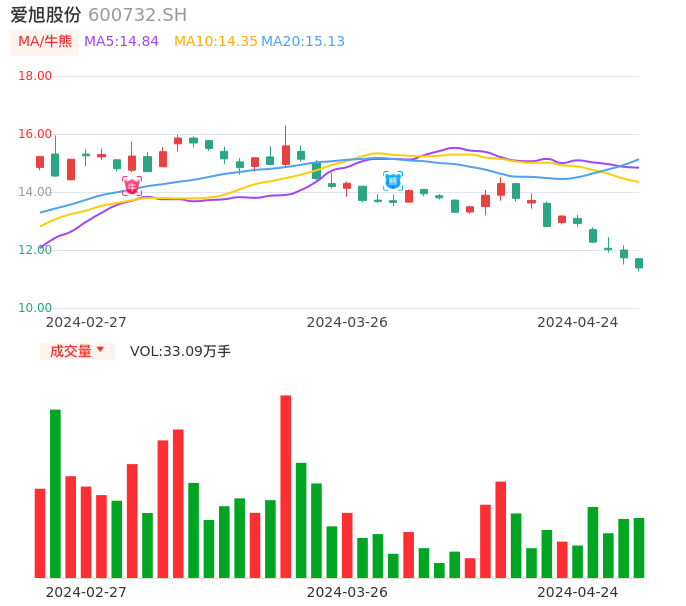The width and height of the screenshot is (686, 606).
Task: Select the tall green second volume bar
Action: tap(55, 493)
